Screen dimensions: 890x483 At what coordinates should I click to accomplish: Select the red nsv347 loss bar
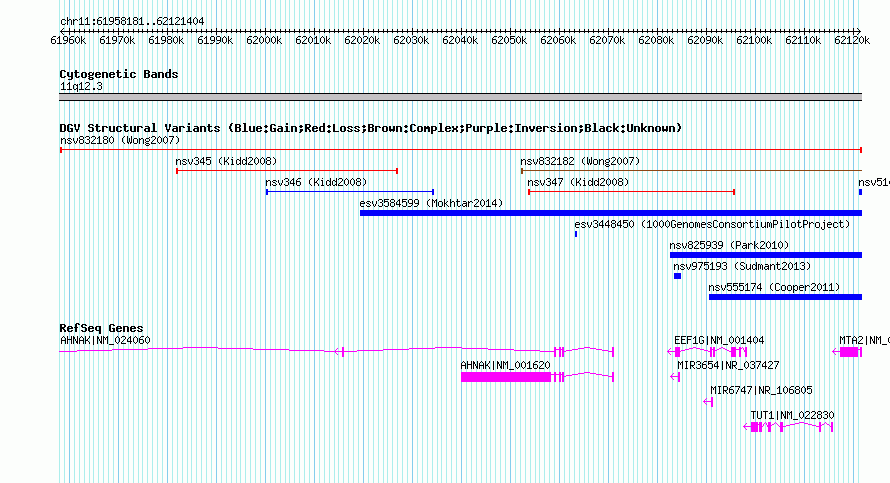631,192
